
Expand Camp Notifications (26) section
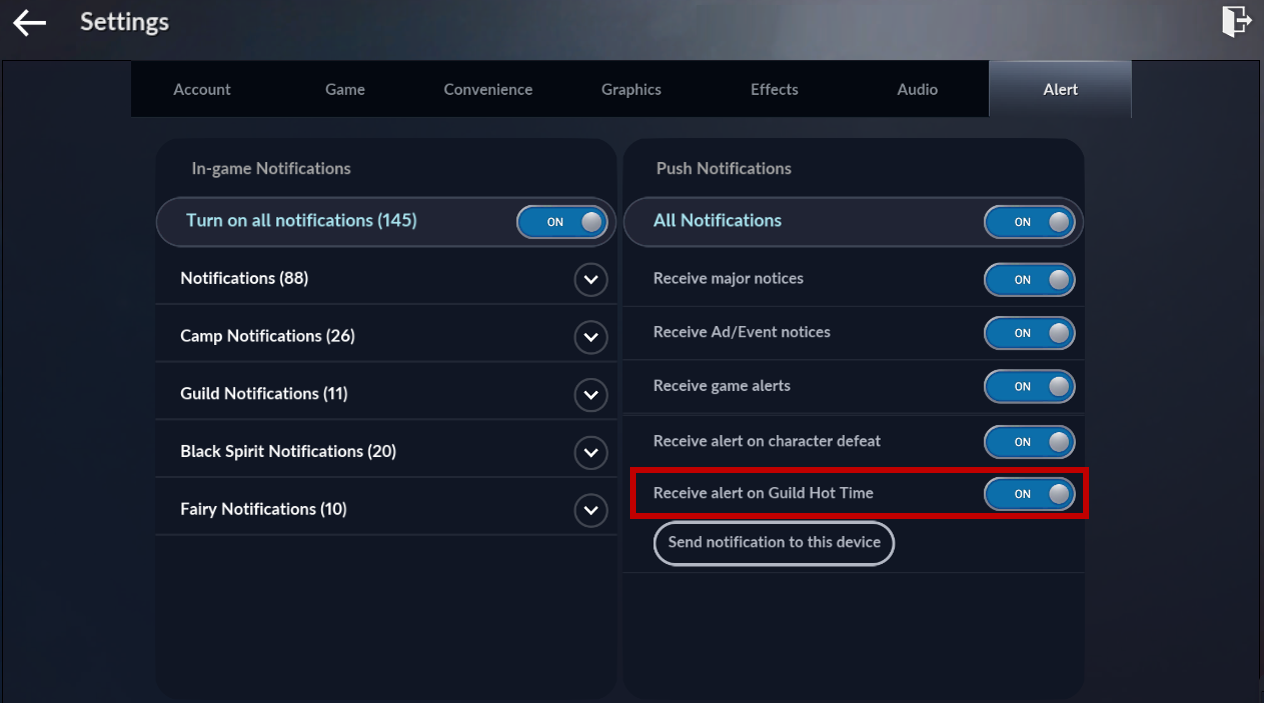tap(590, 337)
